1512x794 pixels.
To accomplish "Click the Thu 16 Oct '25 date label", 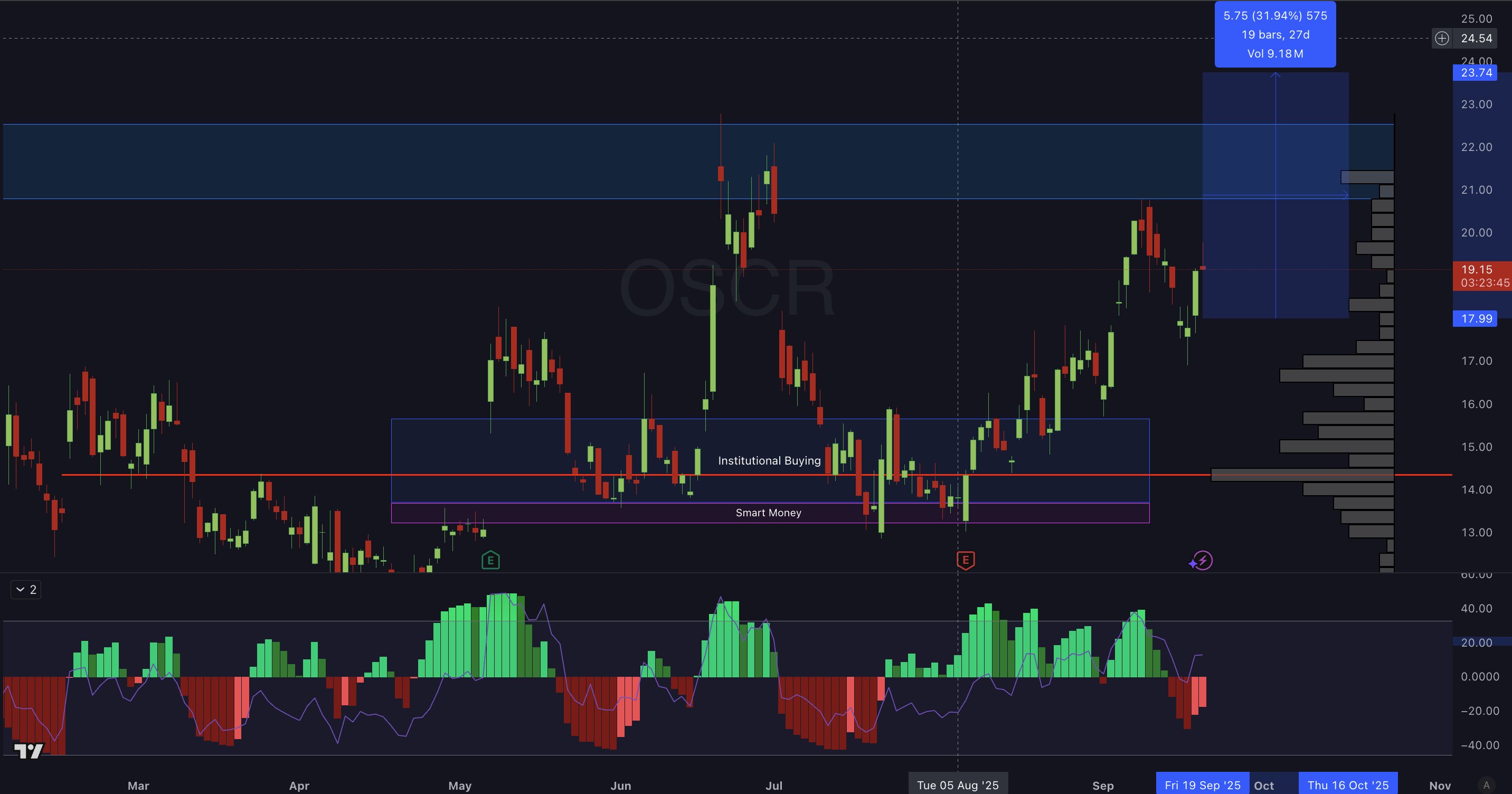I will tap(1348, 785).
